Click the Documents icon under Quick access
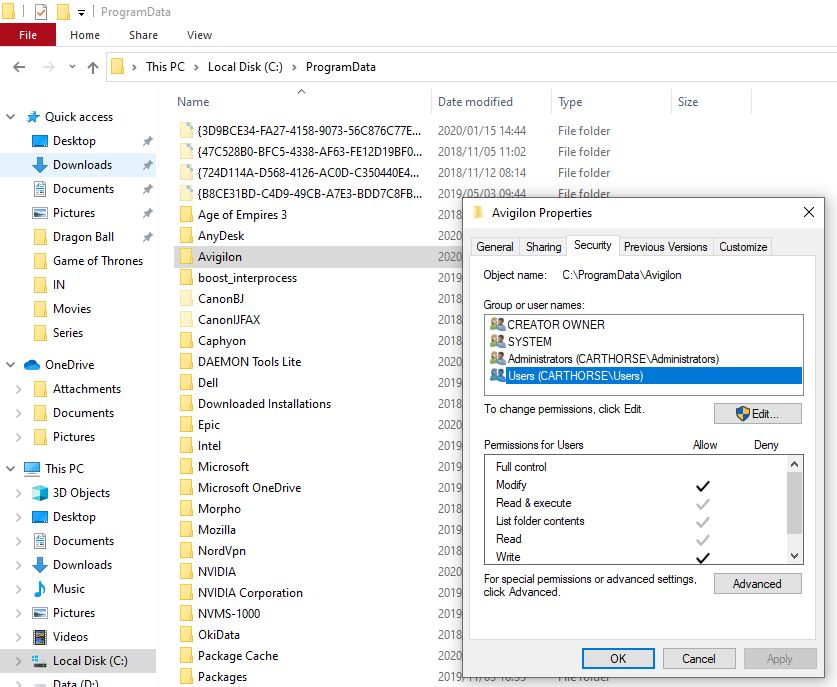The width and height of the screenshot is (837, 687). click(x=40, y=189)
